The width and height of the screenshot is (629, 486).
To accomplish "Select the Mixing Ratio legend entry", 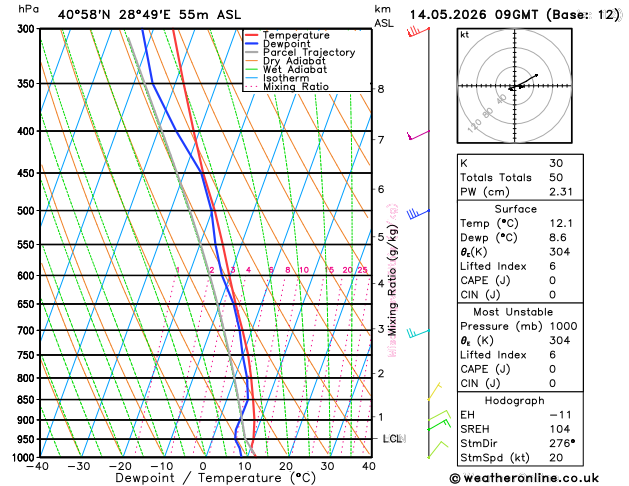I will pyautogui.click(x=287, y=87).
